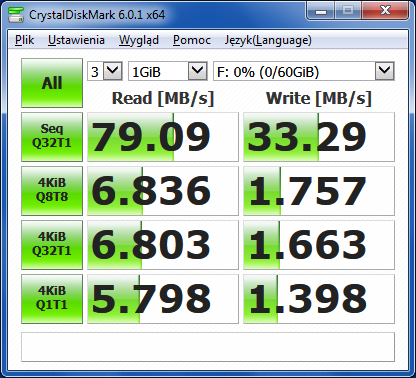
Task: Click the Seq write result 33.29
Action: (x=319, y=137)
